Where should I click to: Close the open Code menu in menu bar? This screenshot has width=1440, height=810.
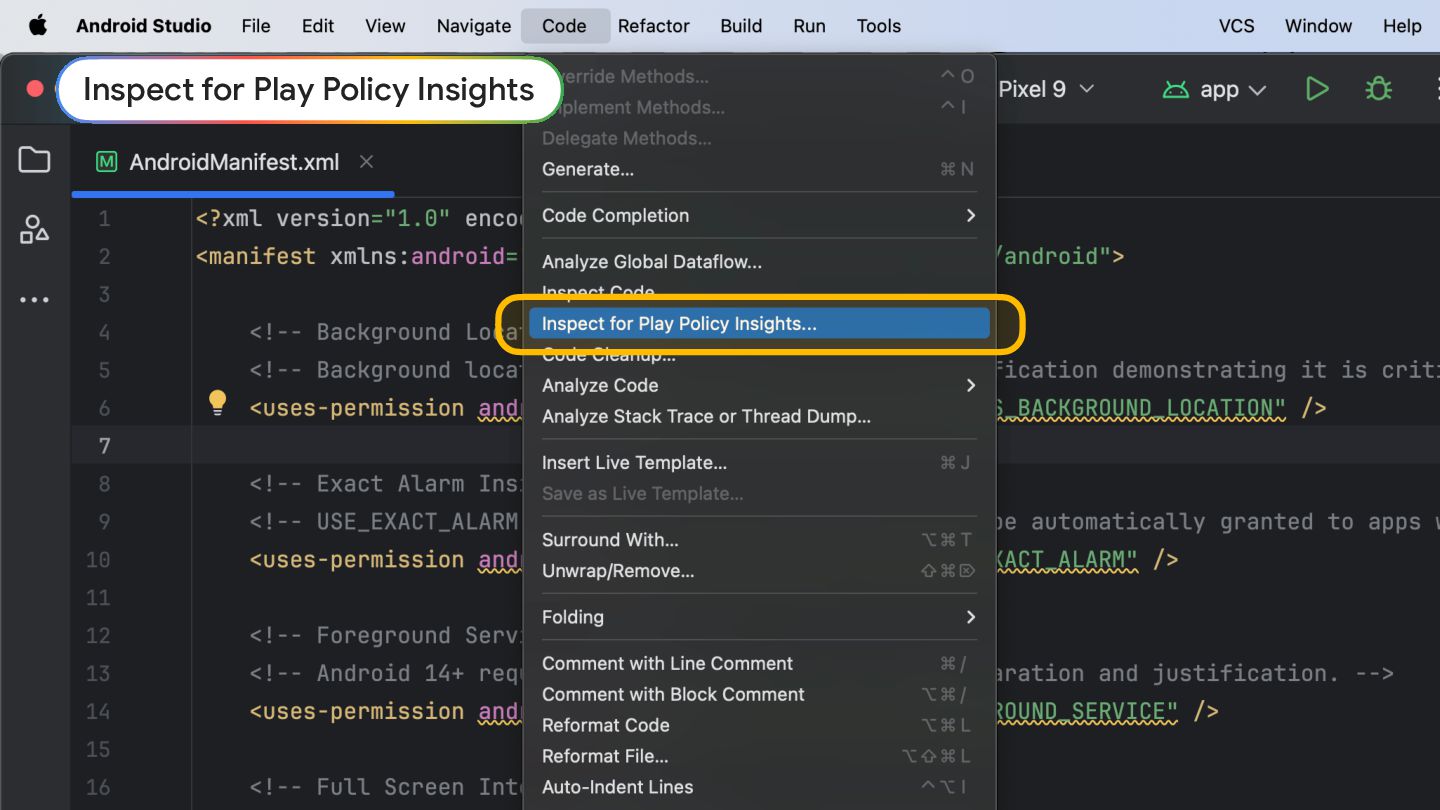tap(565, 26)
